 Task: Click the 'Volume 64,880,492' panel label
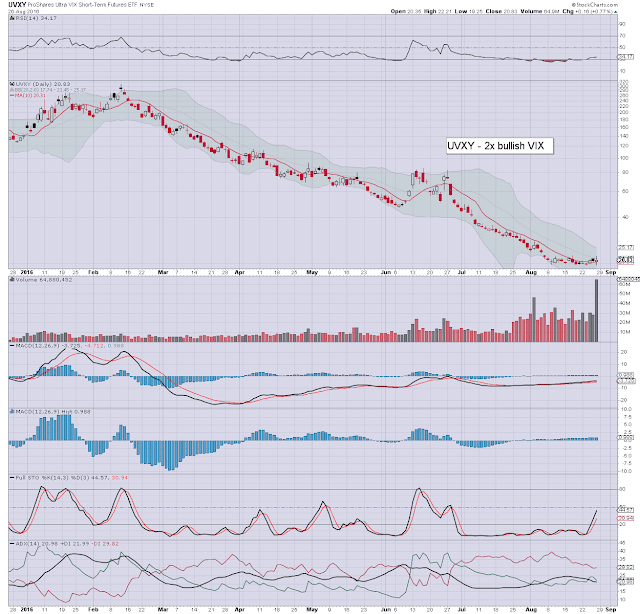[44, 280]
